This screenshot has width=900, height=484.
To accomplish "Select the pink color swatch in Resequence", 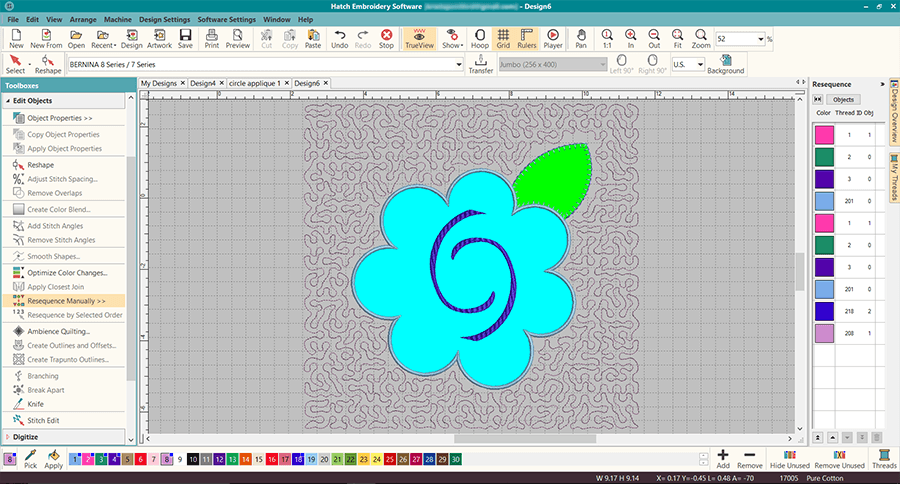I will tap(824, 133).
